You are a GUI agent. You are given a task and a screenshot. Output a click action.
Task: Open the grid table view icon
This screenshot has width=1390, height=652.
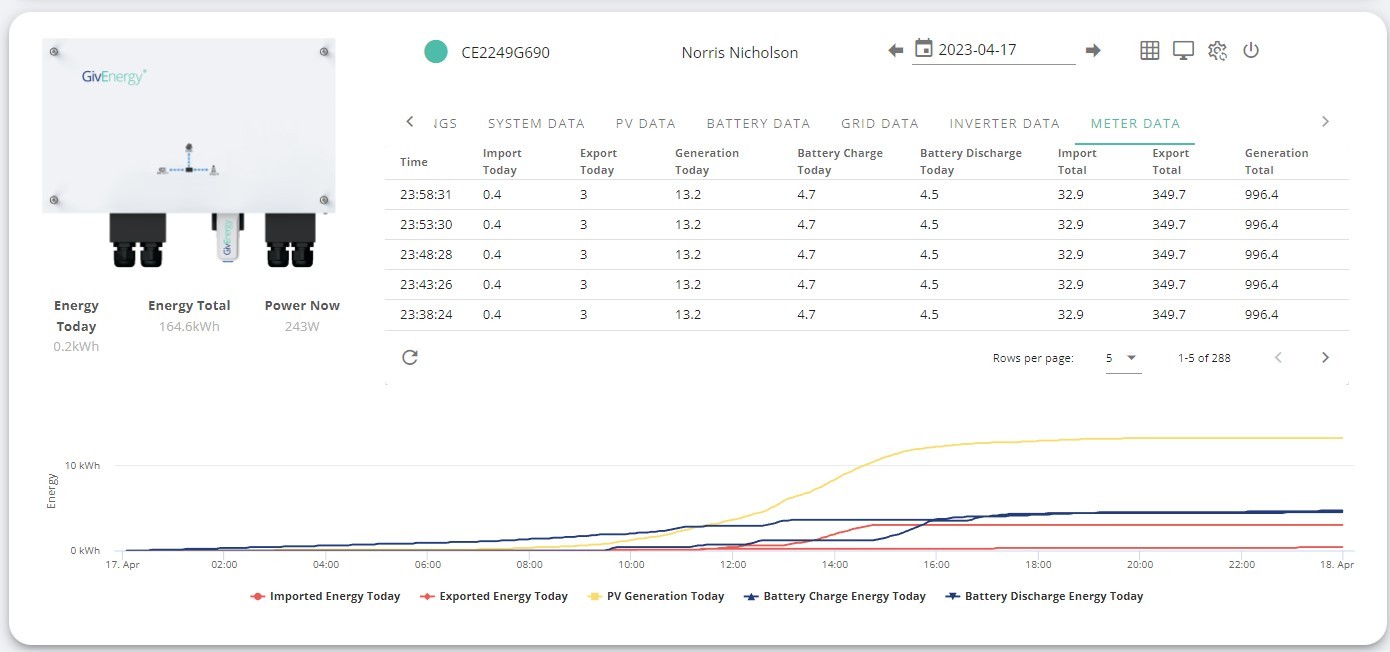click(x=1150, y=50)
